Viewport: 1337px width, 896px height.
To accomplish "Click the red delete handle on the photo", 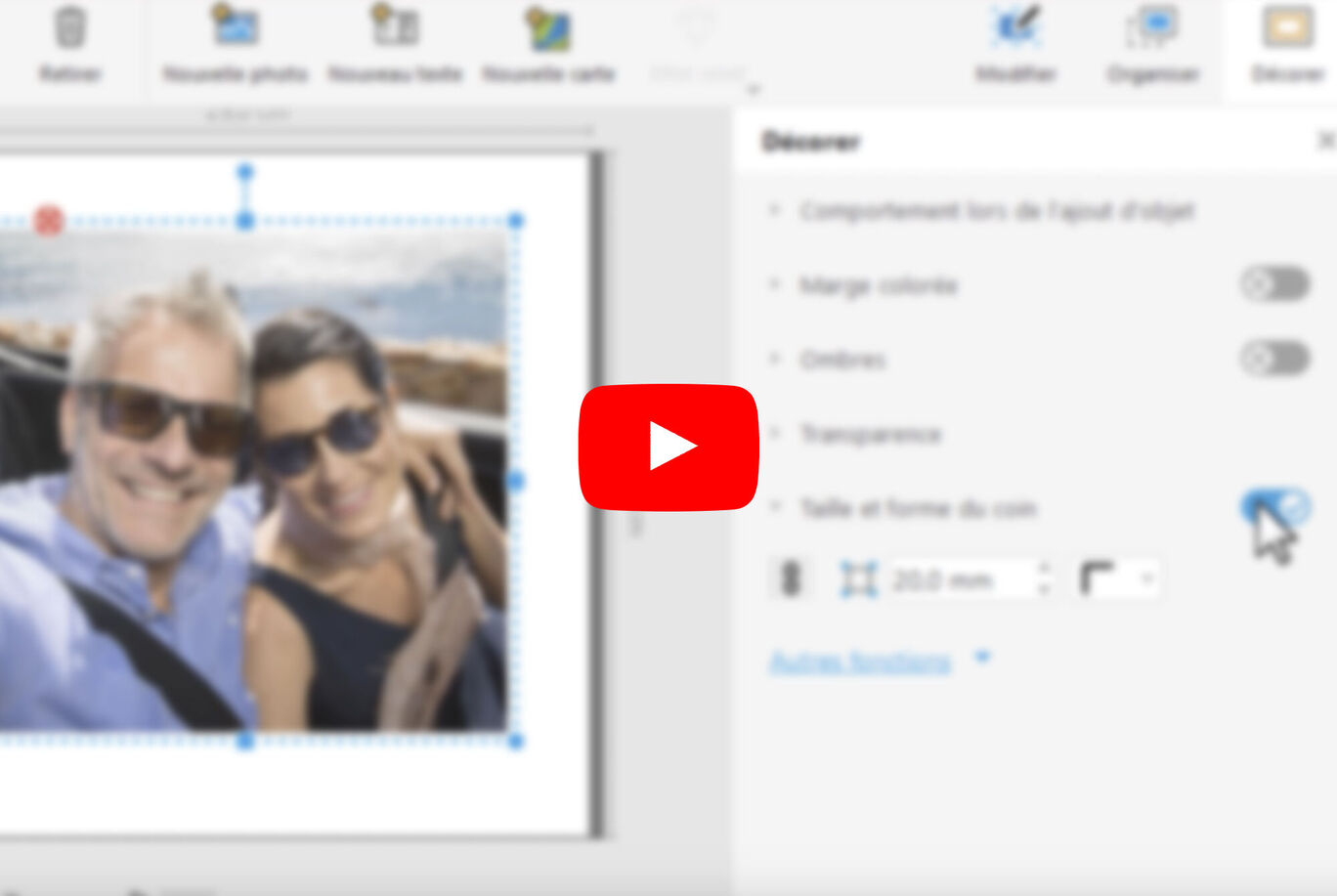I will click(x=49, y=221).
